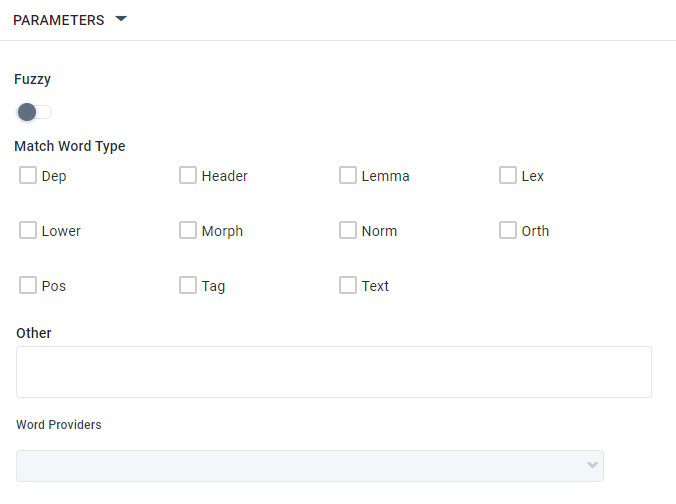Image resolution: width=676 pixels, height=504 pixels.
Task: Click the PARAMETERS header label
Action: click(x=59, y=20)
